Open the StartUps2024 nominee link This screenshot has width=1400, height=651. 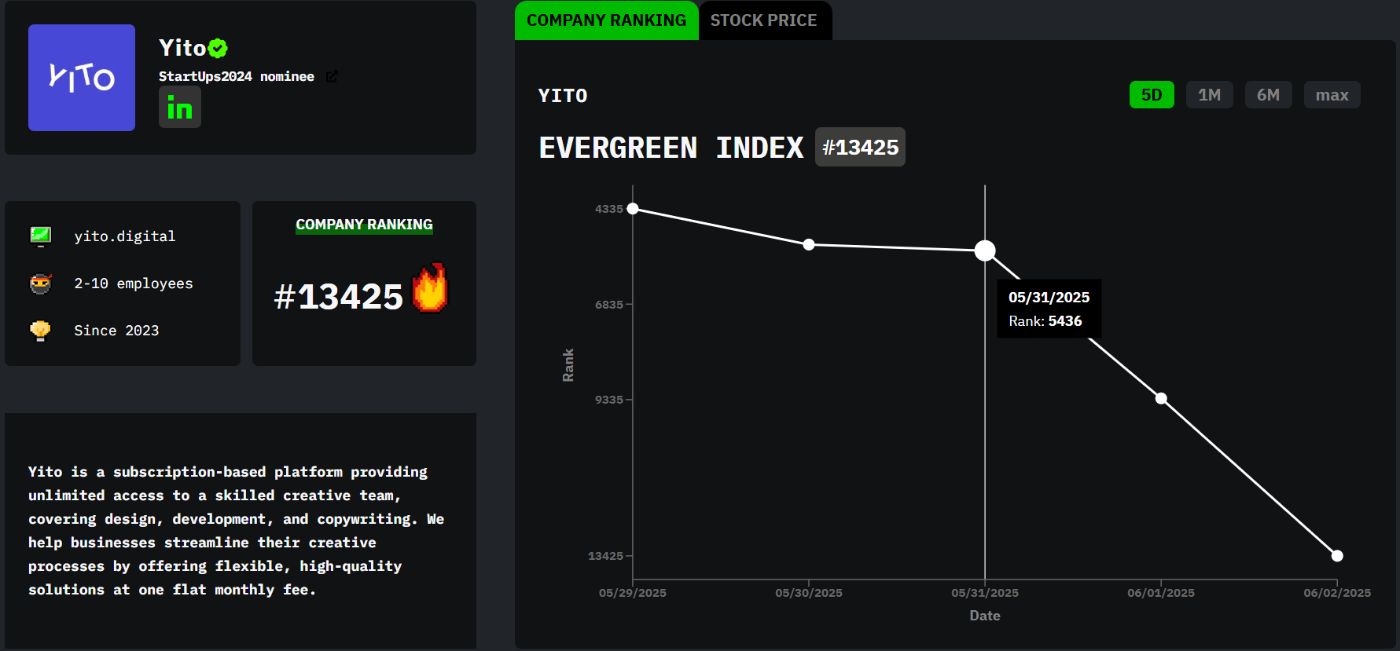click(237, 76)
